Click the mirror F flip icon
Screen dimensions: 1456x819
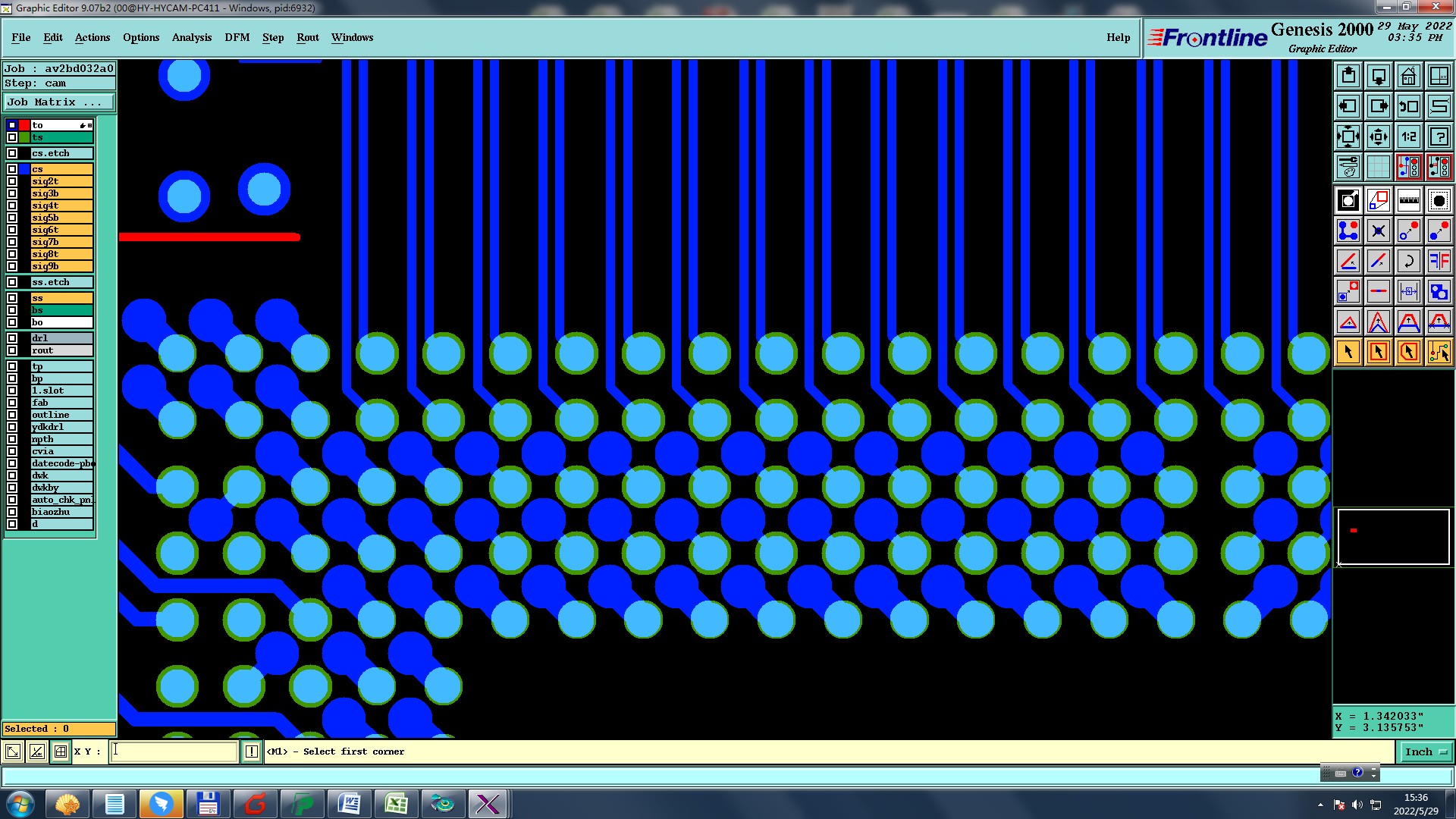coord(1439,262)
